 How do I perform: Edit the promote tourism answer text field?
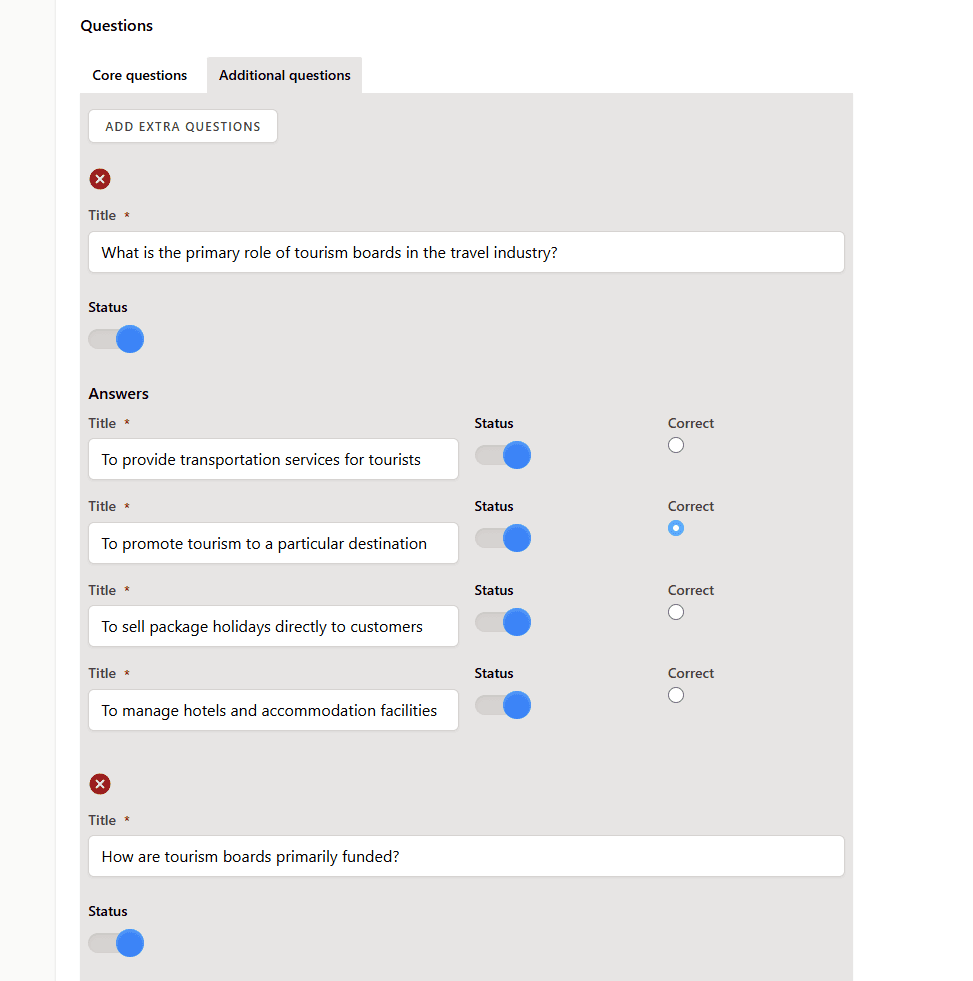click(x=273, y=543)
